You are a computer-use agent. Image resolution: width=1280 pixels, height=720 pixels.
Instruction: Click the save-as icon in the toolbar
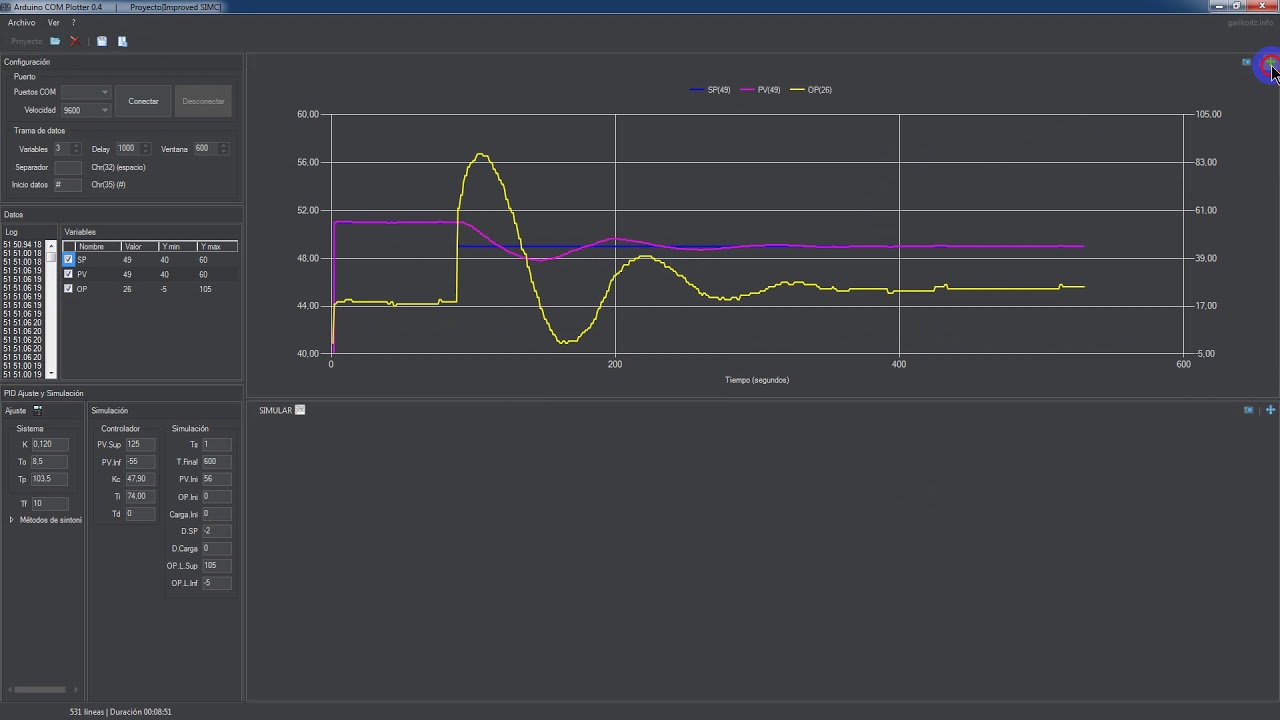click(123, 41)
